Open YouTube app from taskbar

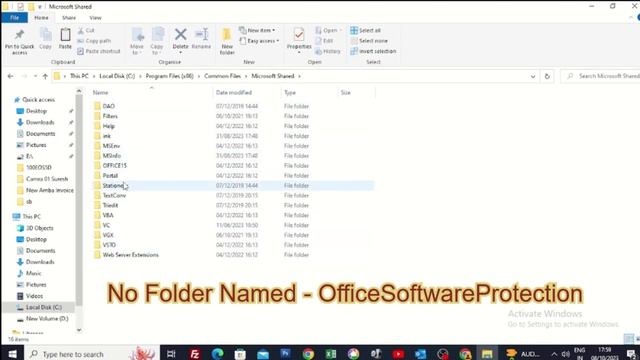[398, 353]
